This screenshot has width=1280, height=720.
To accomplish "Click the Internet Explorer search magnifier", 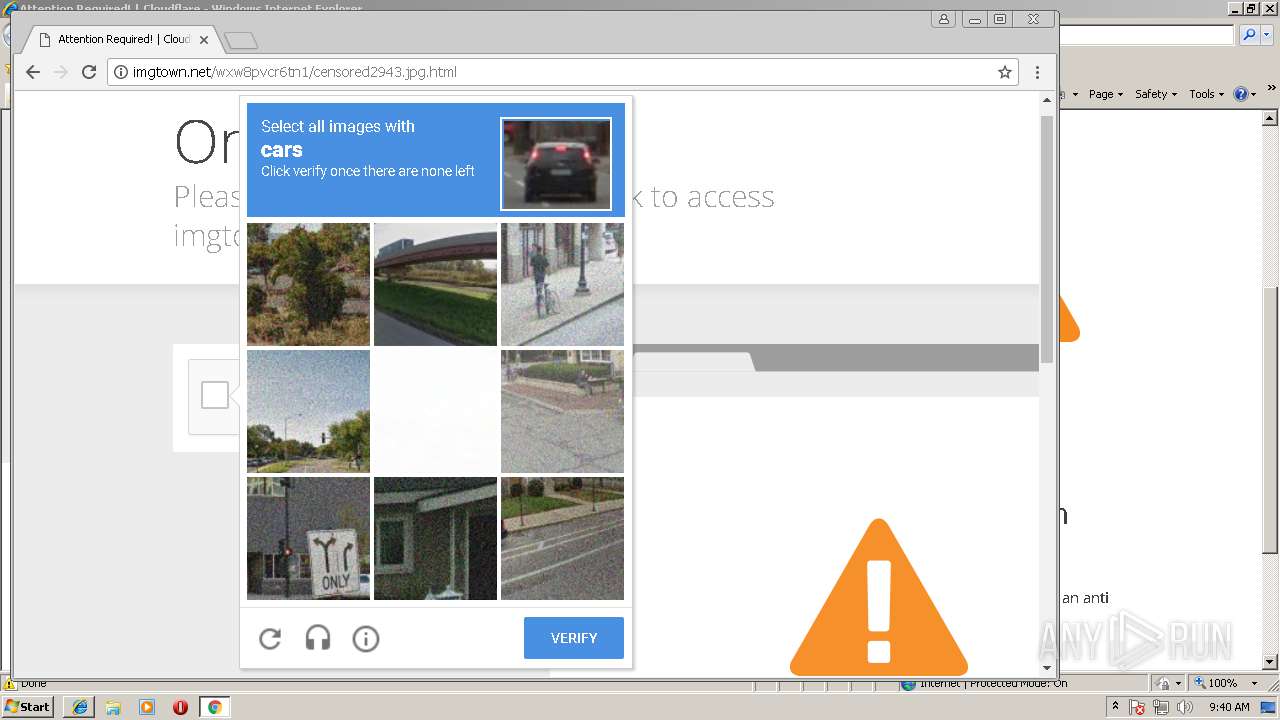I will click(1248, 35).
